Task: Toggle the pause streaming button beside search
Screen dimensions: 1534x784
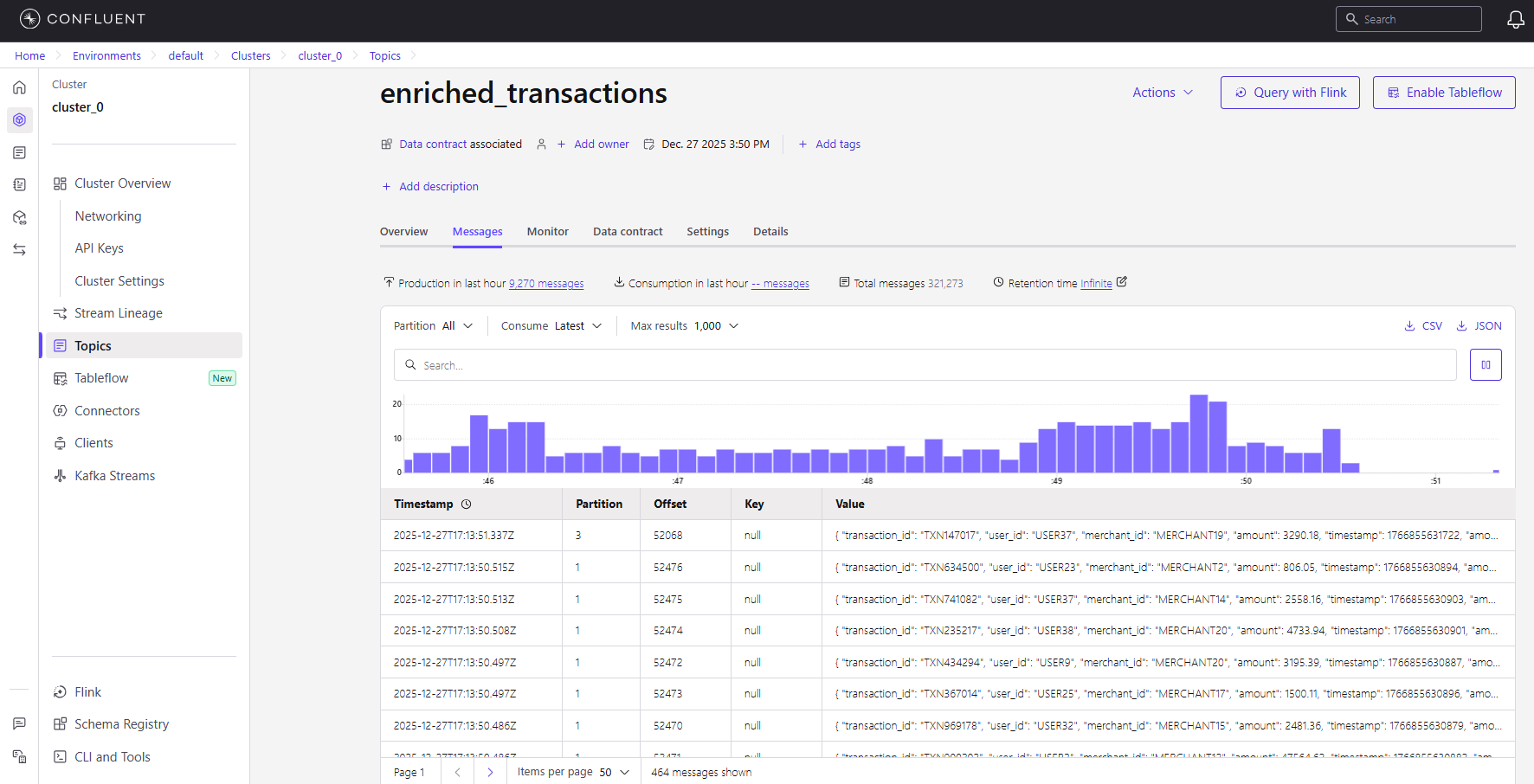Action: [1486, 365]
